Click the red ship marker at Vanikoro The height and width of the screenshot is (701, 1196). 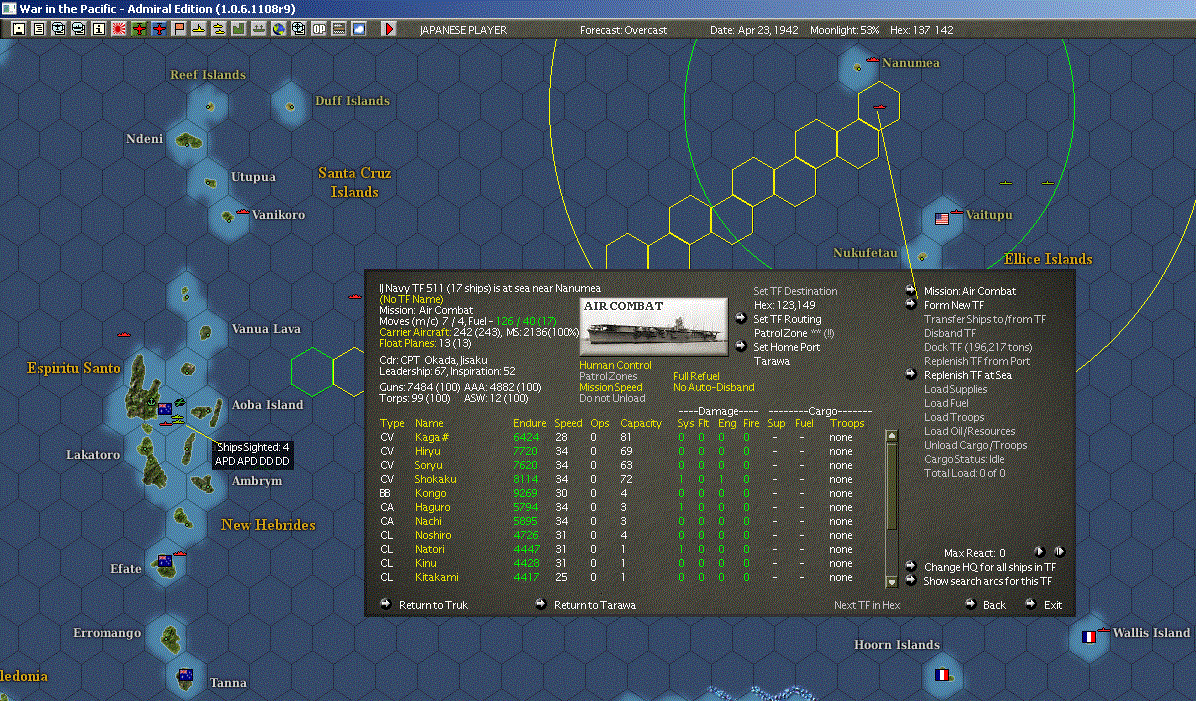(243, 211)
